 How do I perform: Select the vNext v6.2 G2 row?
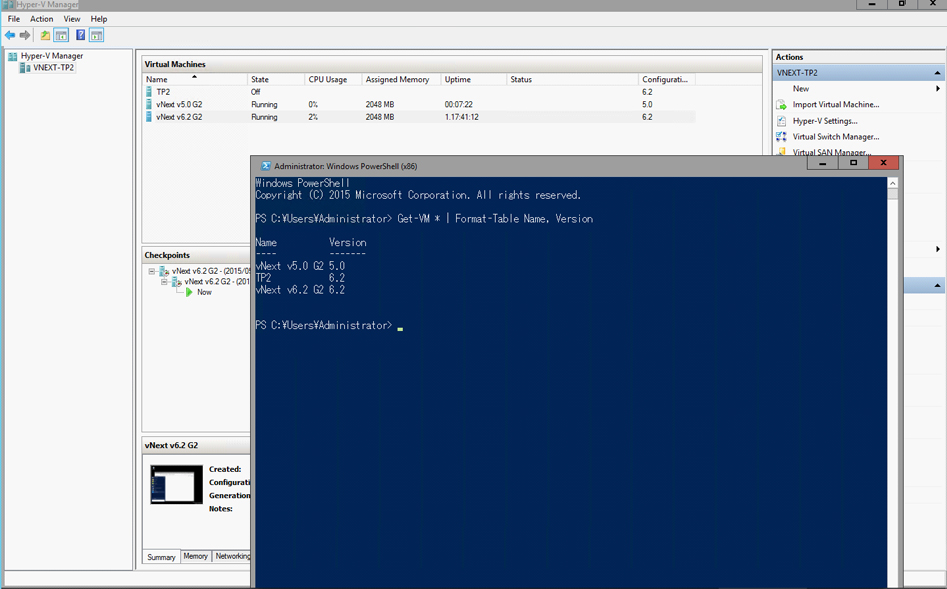[419, 117]
